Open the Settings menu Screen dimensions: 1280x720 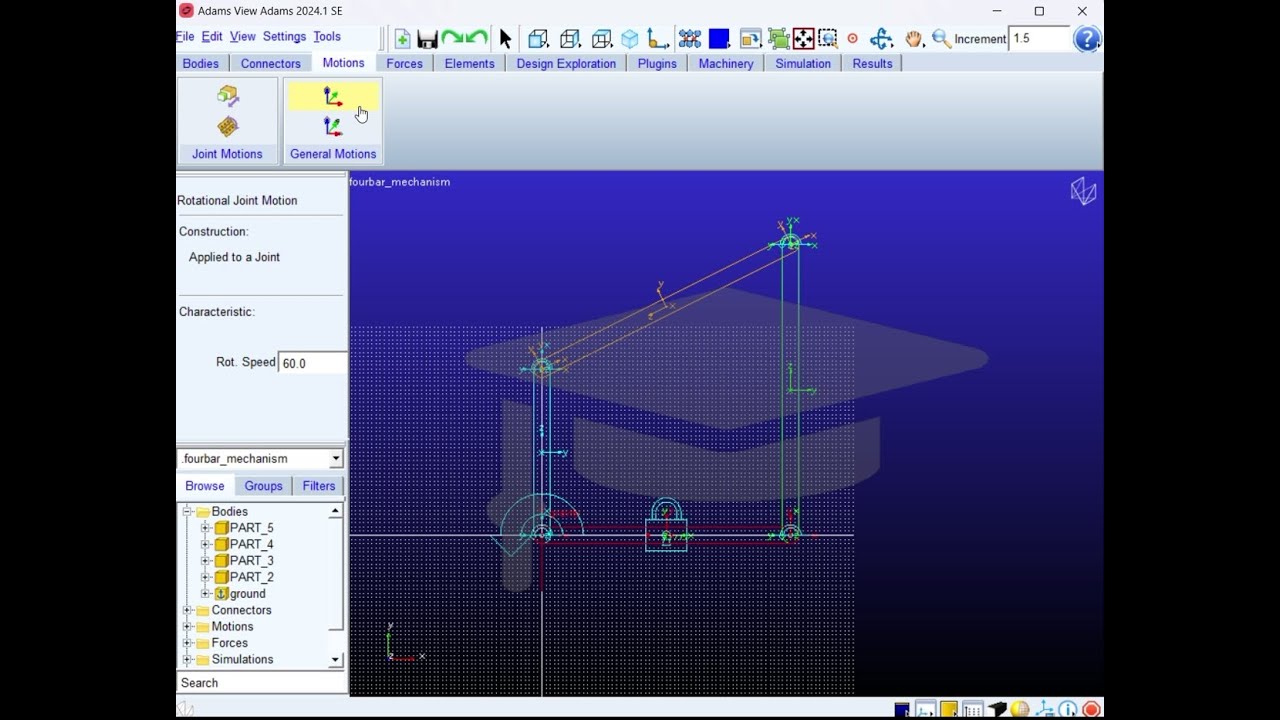click(x=284, y=36)
